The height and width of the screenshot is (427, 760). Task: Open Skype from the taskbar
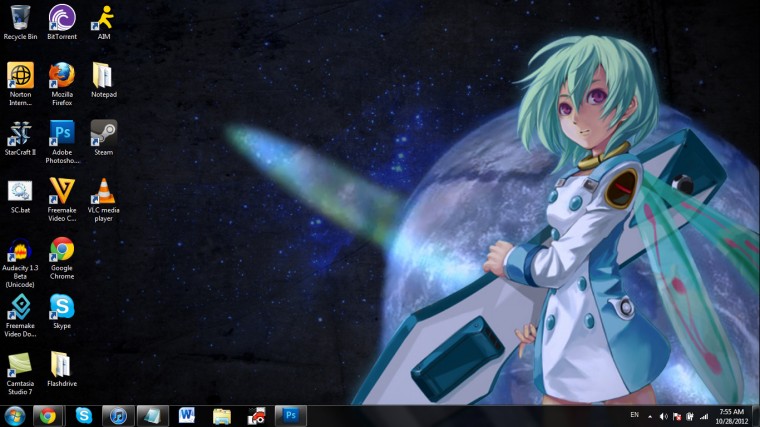pyautogui.click(x=83, y=416)
